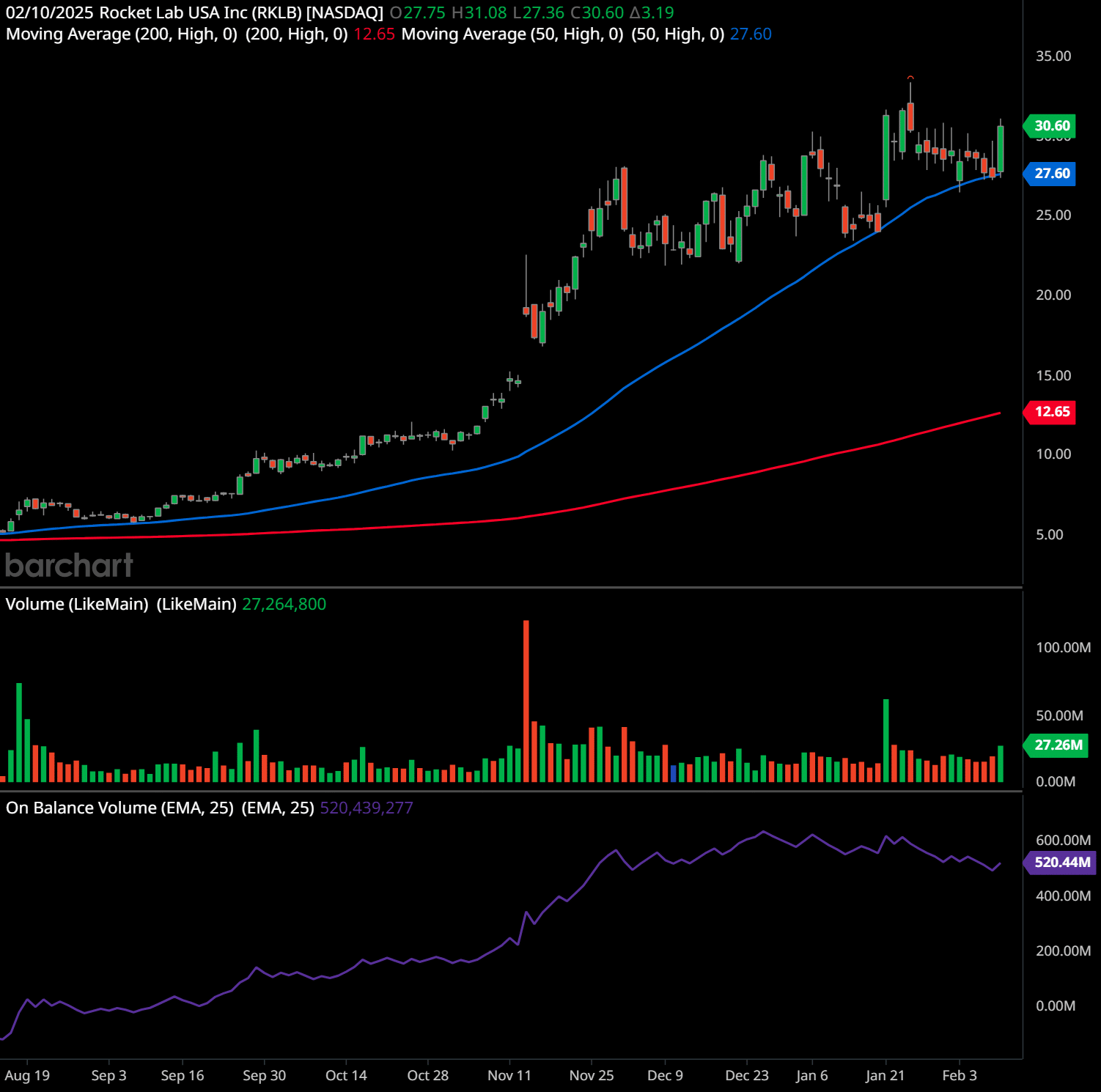
Task: Click the blue 27.60 moving average tag
Action: (1050, 174)
